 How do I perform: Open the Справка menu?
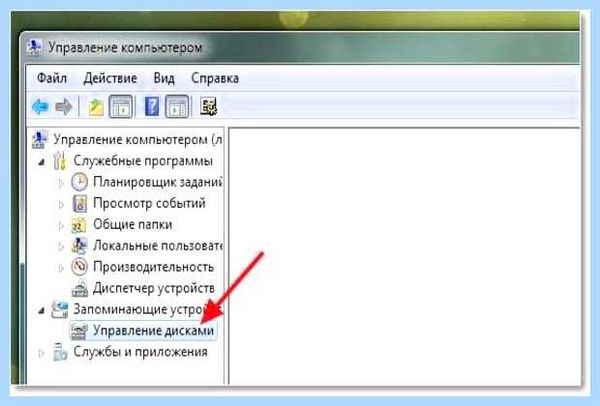tap(215, 78)
